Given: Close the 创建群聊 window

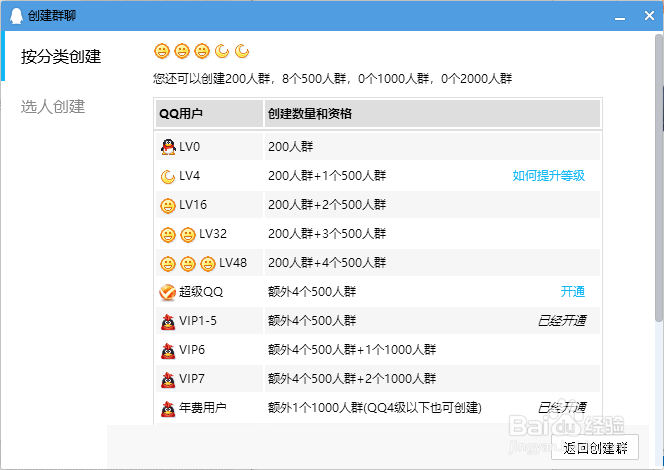Looking at the screenshot, I should (x=649, y=16).
